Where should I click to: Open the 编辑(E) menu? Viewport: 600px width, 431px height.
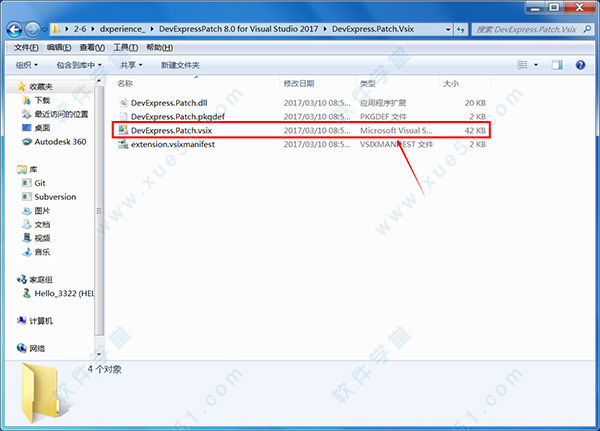[x=59, y=47]
